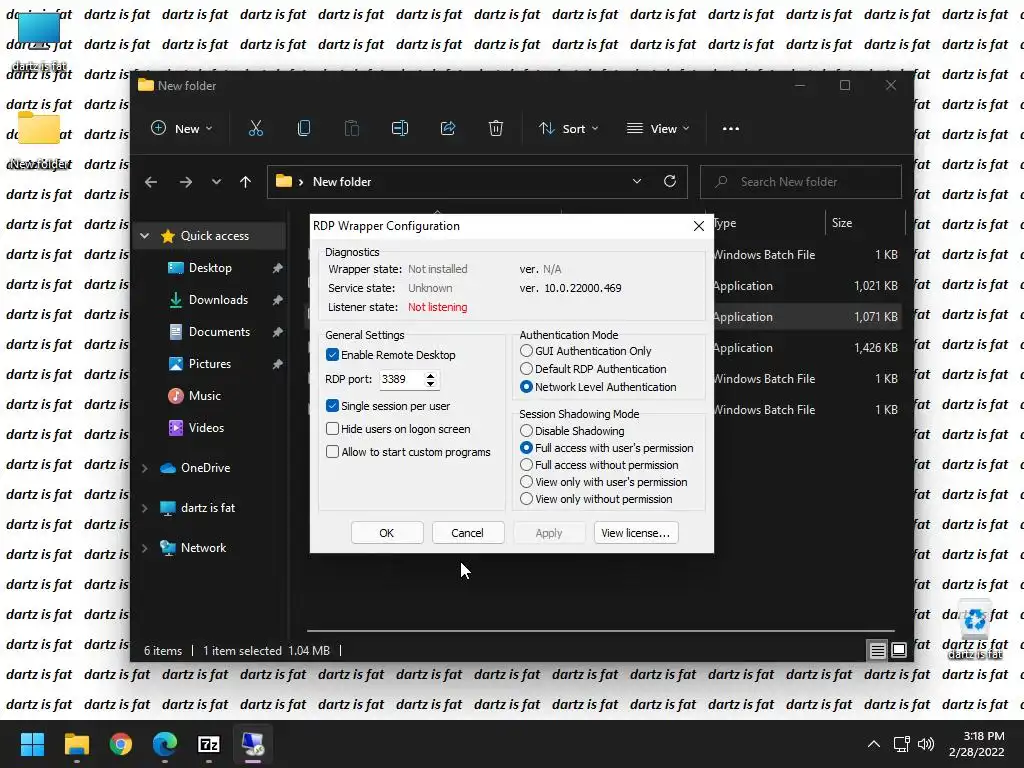Select Network Level Authentication radio button
The height and width of the screenshot is (768, 1024).
(526, 387)
